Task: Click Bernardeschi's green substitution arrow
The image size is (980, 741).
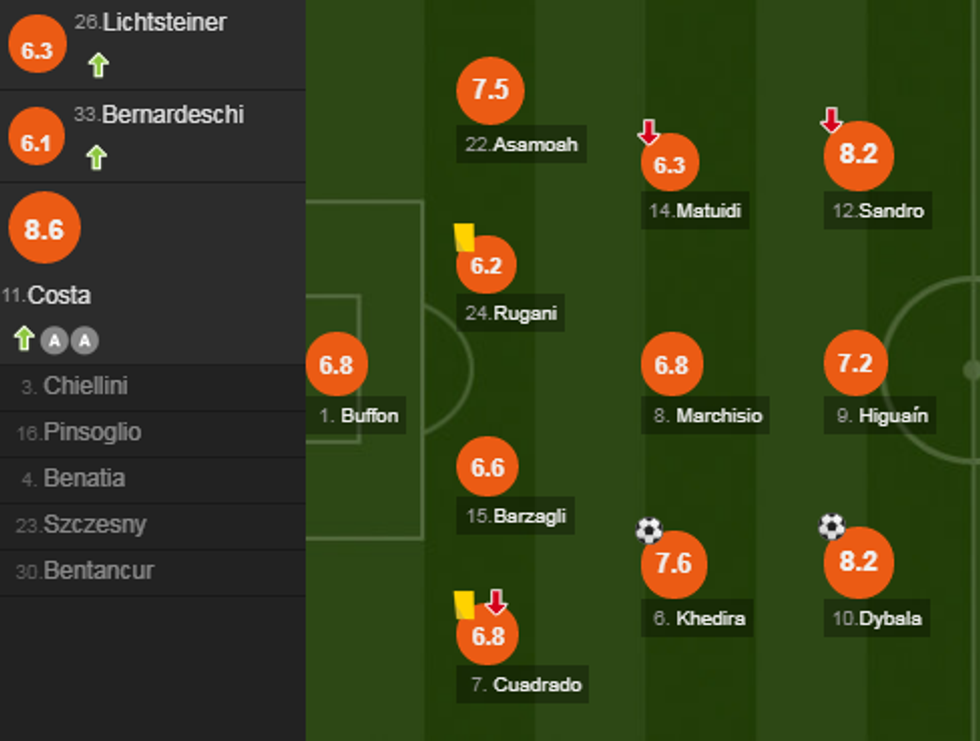Action: point(96,157)
